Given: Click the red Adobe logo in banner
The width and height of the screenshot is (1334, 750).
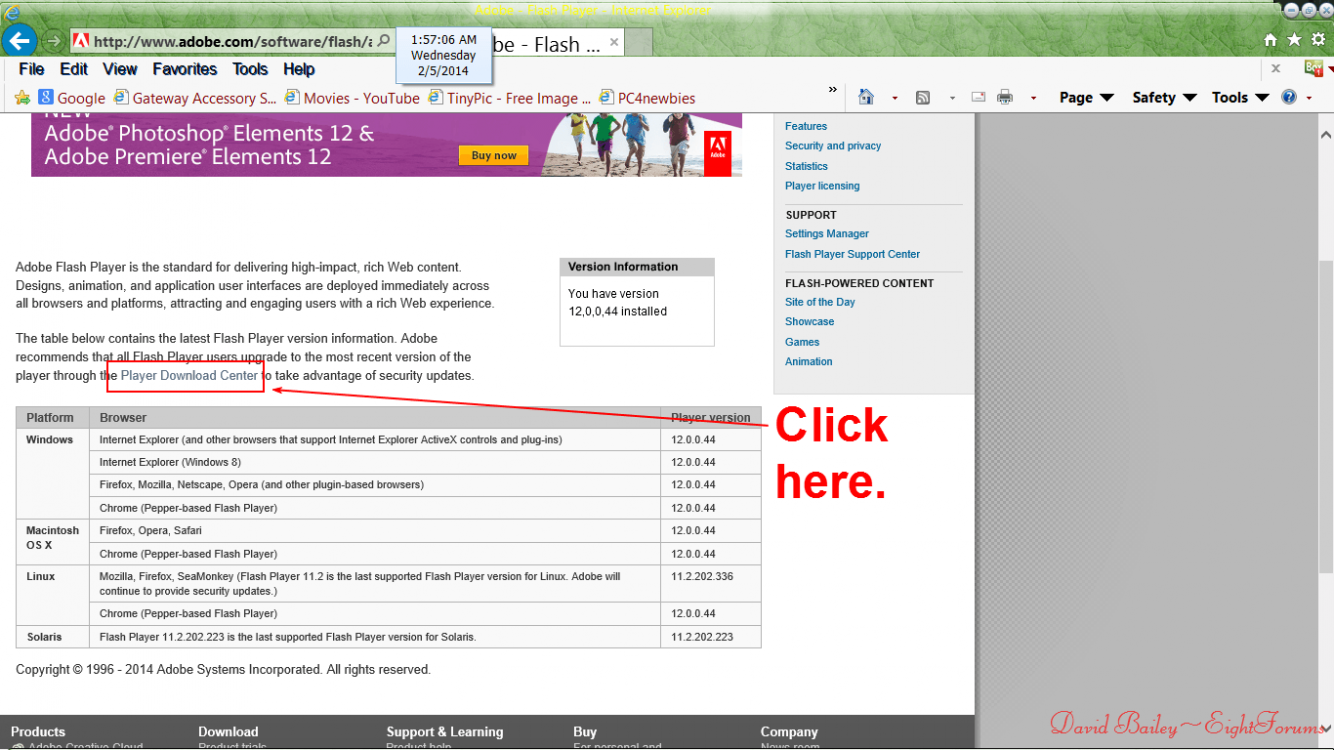Looking at the screenshot, I should (x=718, y=154).
